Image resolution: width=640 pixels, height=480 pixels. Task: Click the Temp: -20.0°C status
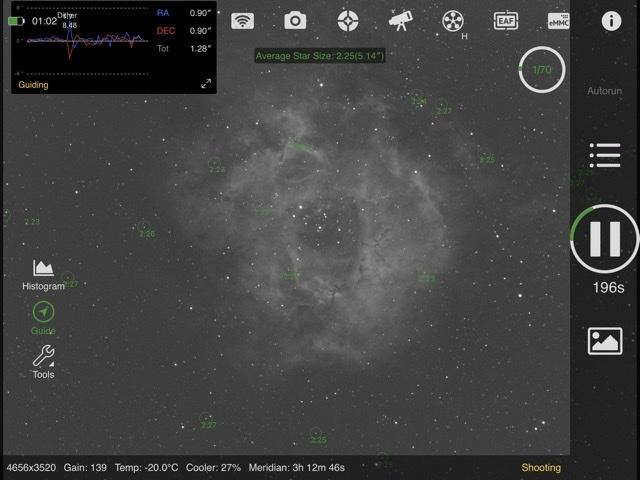pos(146,467)
